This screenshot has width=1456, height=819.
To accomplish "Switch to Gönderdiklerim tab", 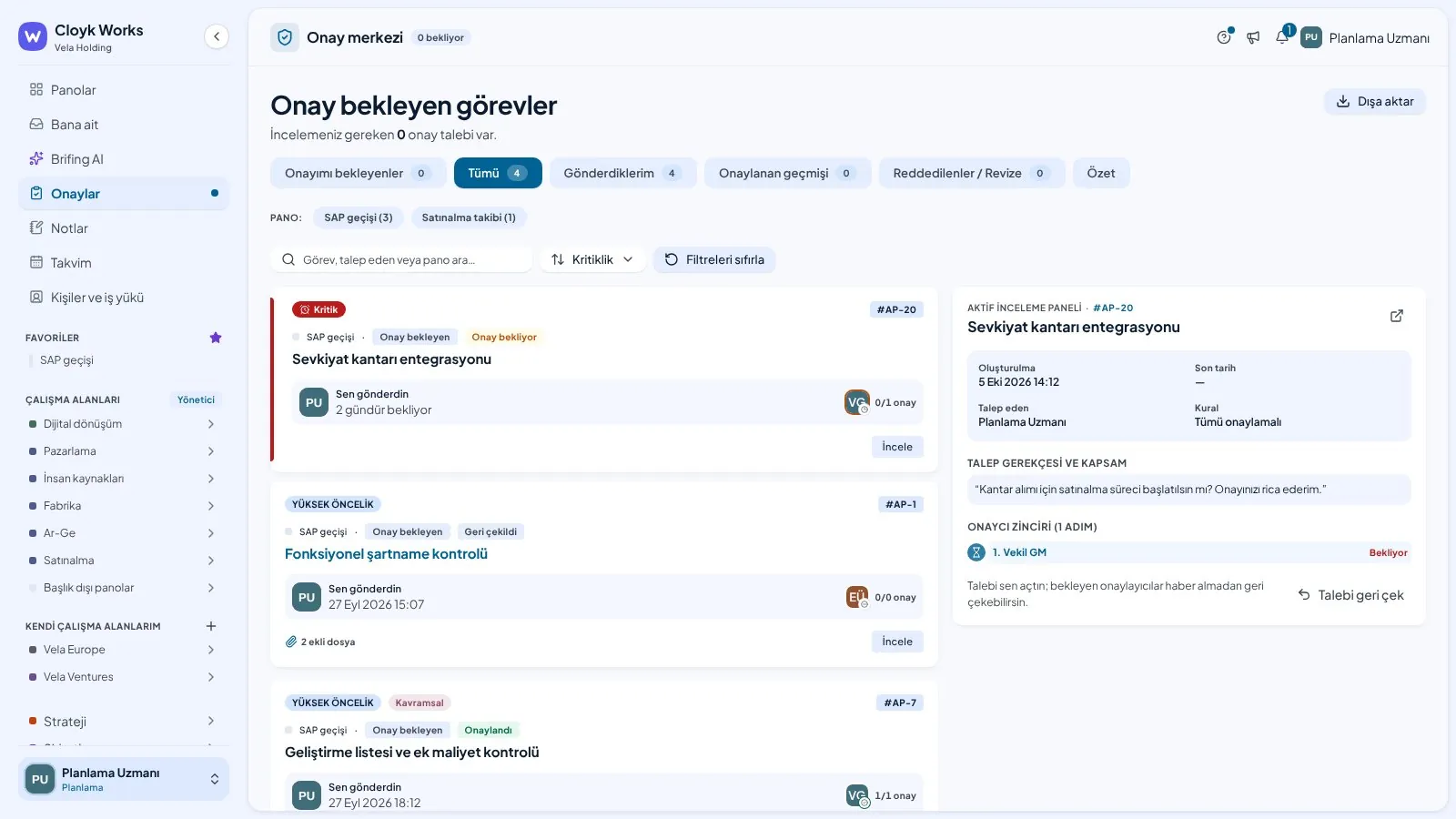I will [622, 173].
